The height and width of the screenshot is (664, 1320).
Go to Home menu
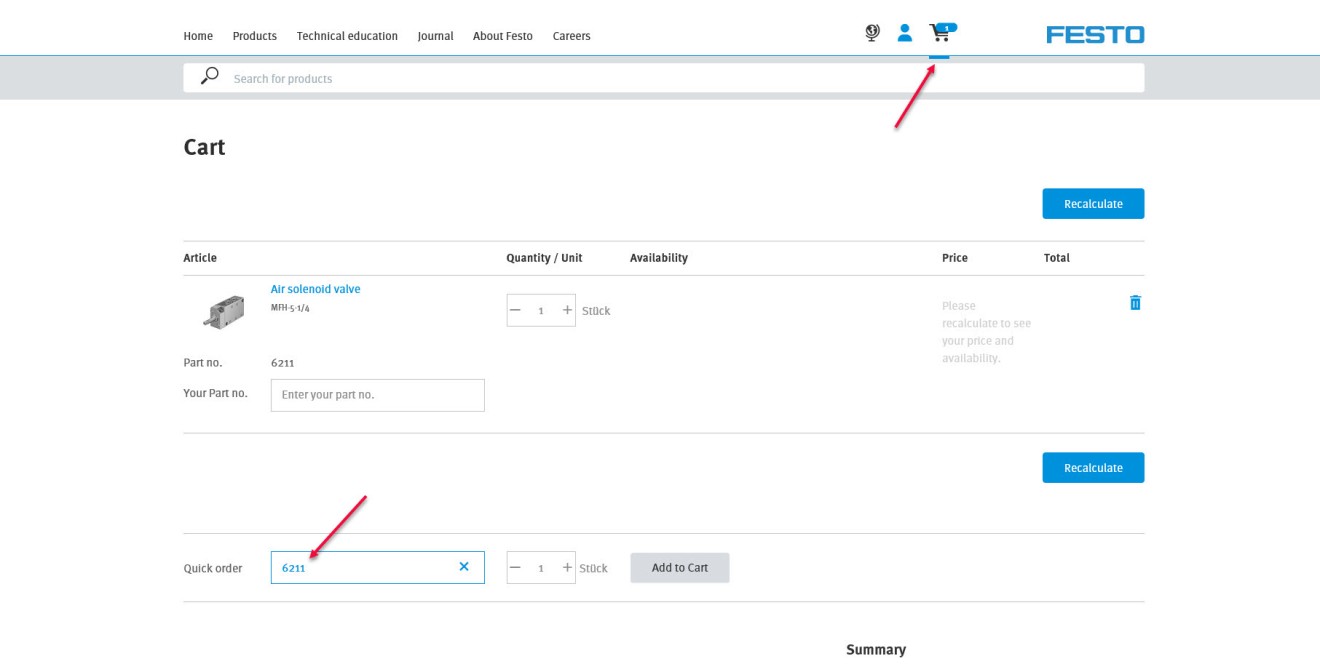[198, 36]
